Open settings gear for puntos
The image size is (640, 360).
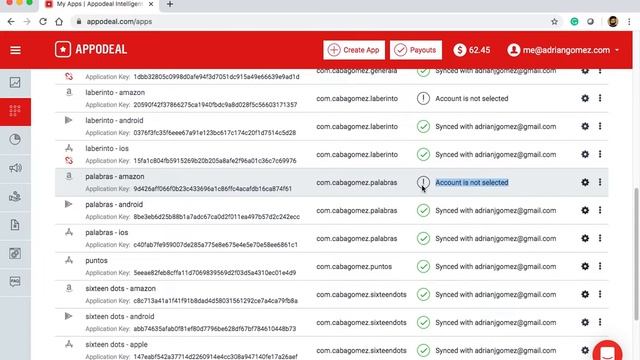coord(585,267)
